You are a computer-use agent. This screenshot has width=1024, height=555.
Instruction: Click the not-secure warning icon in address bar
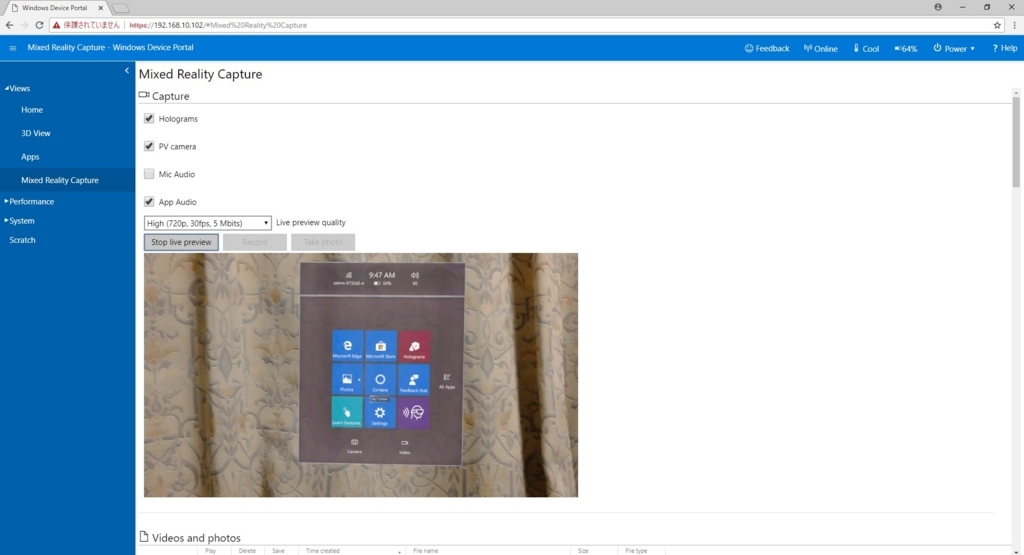(x=56, y=25)
